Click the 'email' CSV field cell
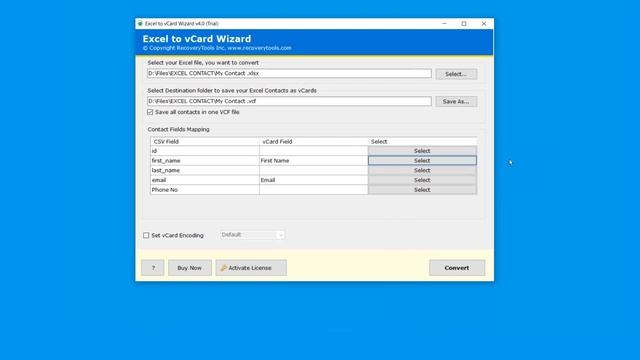Viewport: 640px width, 360px height. coord(204,180)
